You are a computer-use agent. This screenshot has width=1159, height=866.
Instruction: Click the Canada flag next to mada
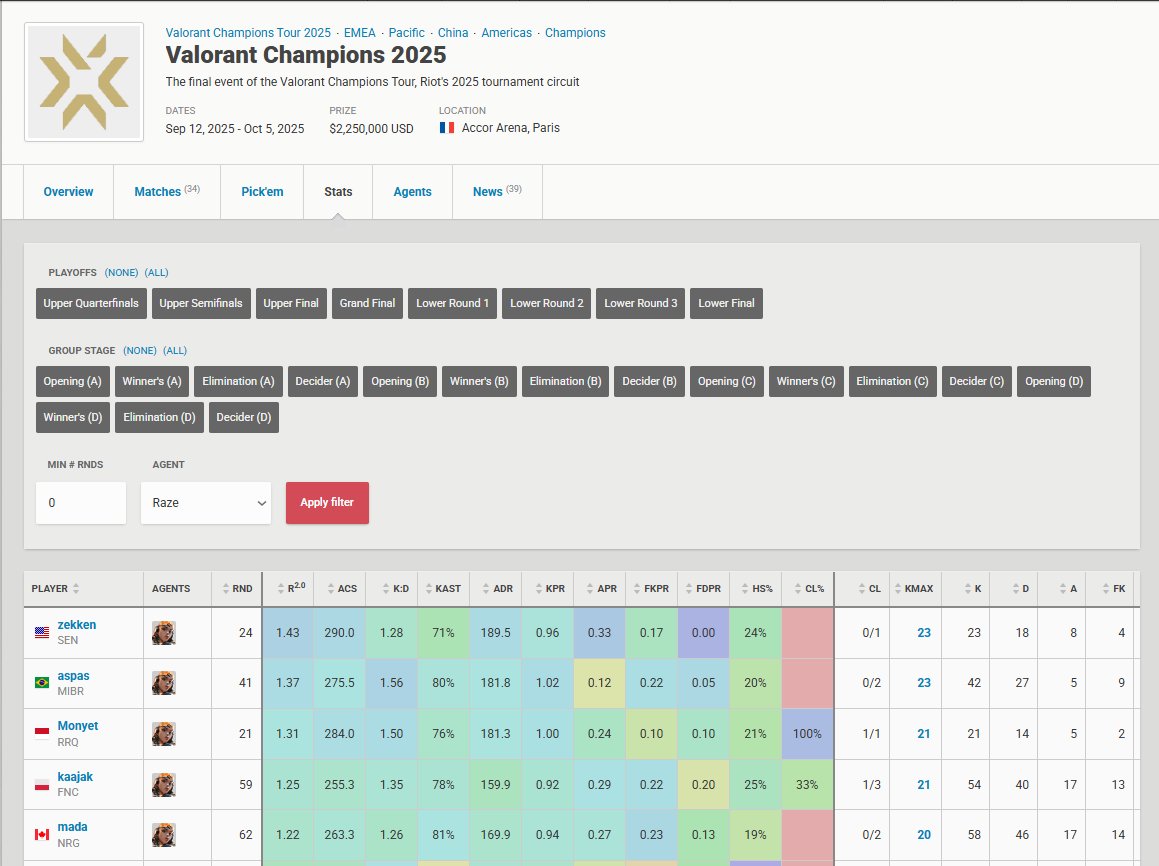click(42, 835)
